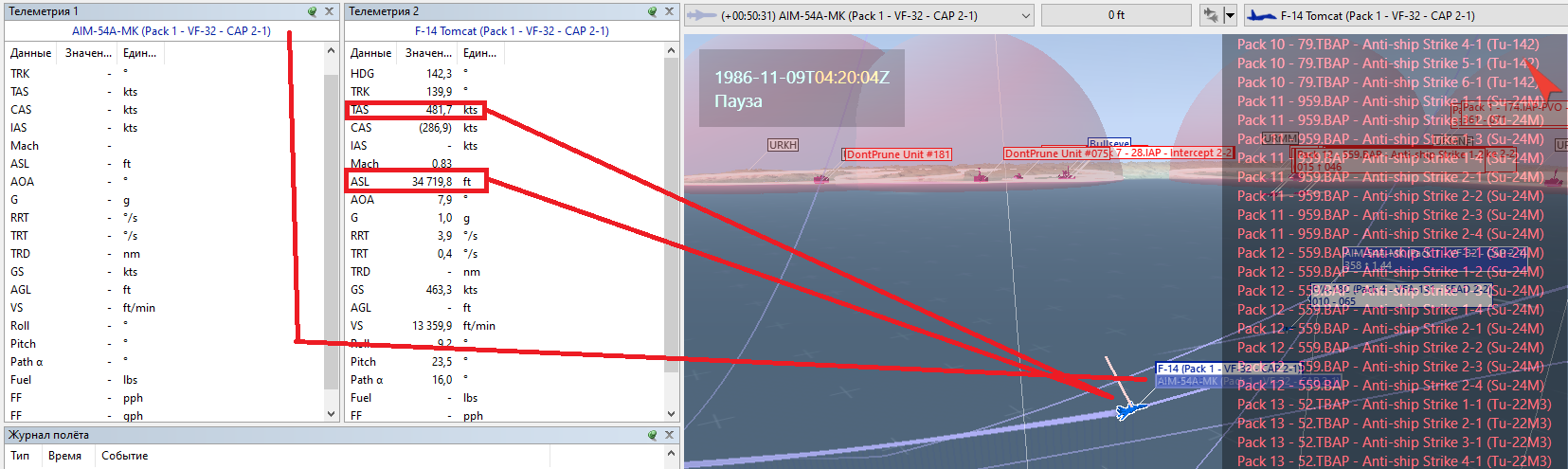This screenshot has height=469, width=1568.
Task: Click the Значен... column header in Телеметрия 1
Action: 88,53
